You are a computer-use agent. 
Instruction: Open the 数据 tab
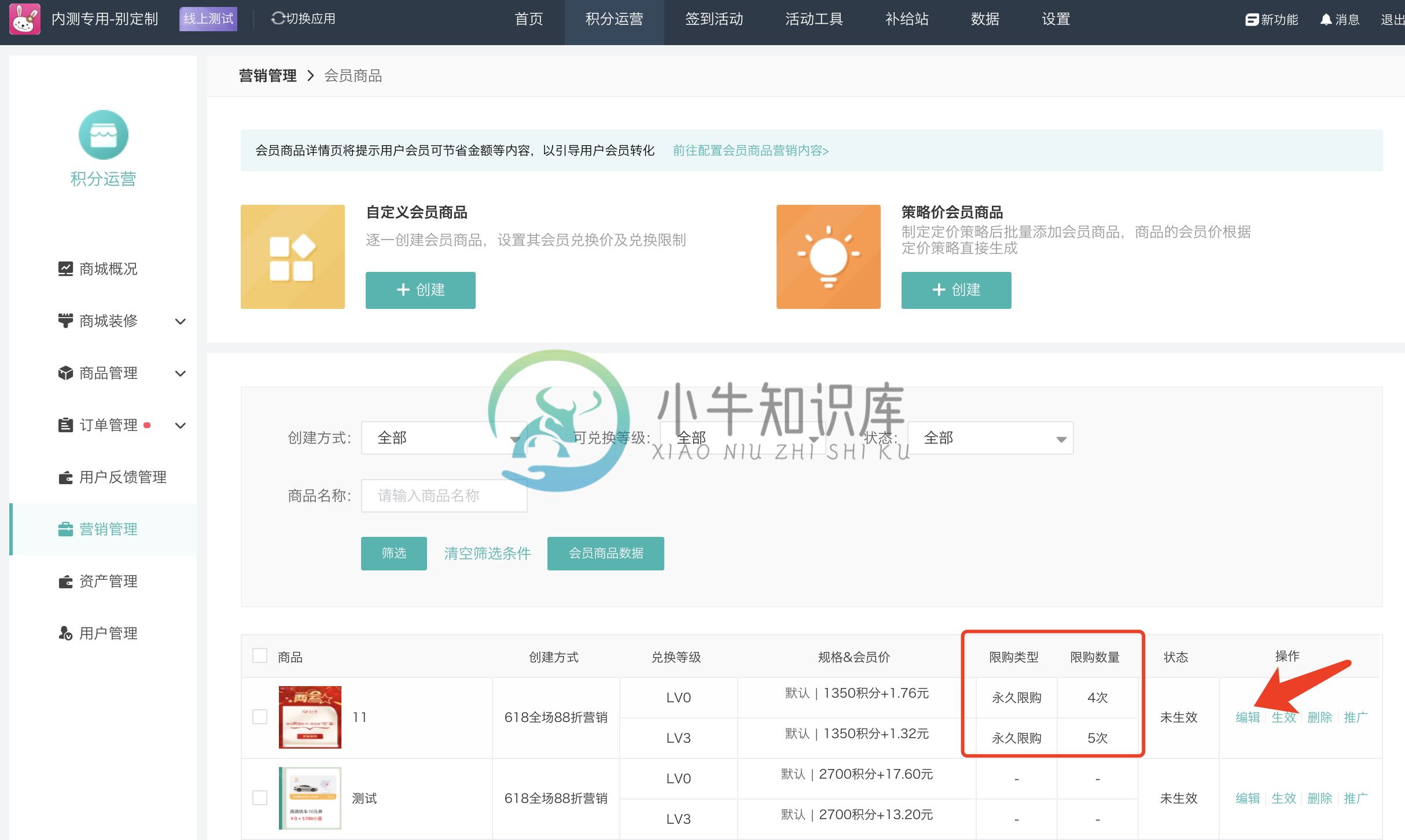pyautogui.click(x=985, y=19)
